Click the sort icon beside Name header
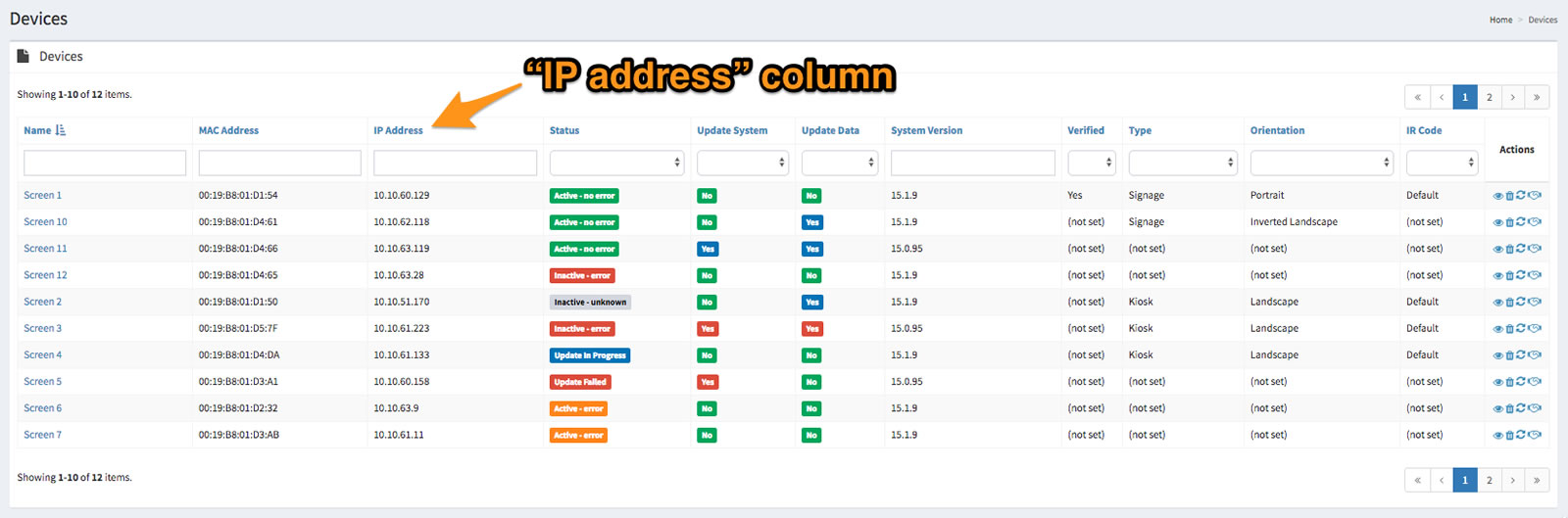This screenshot has width=1568, height=518. click(61, 130)
